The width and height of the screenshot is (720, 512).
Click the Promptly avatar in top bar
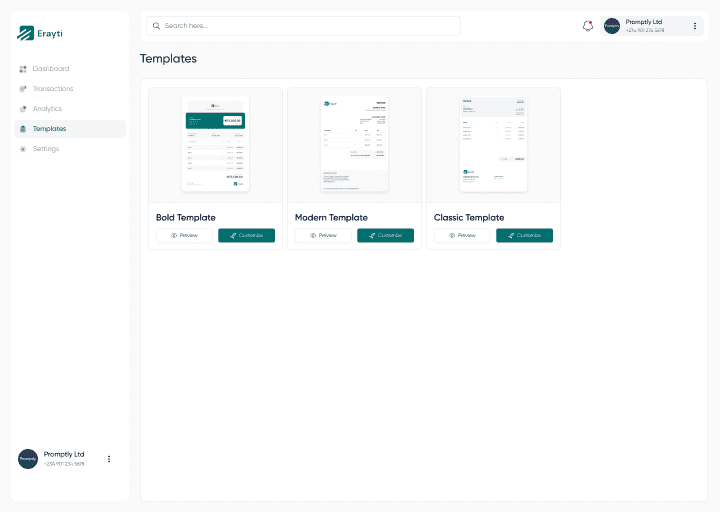pyautogui.click(x=612, y=26)
